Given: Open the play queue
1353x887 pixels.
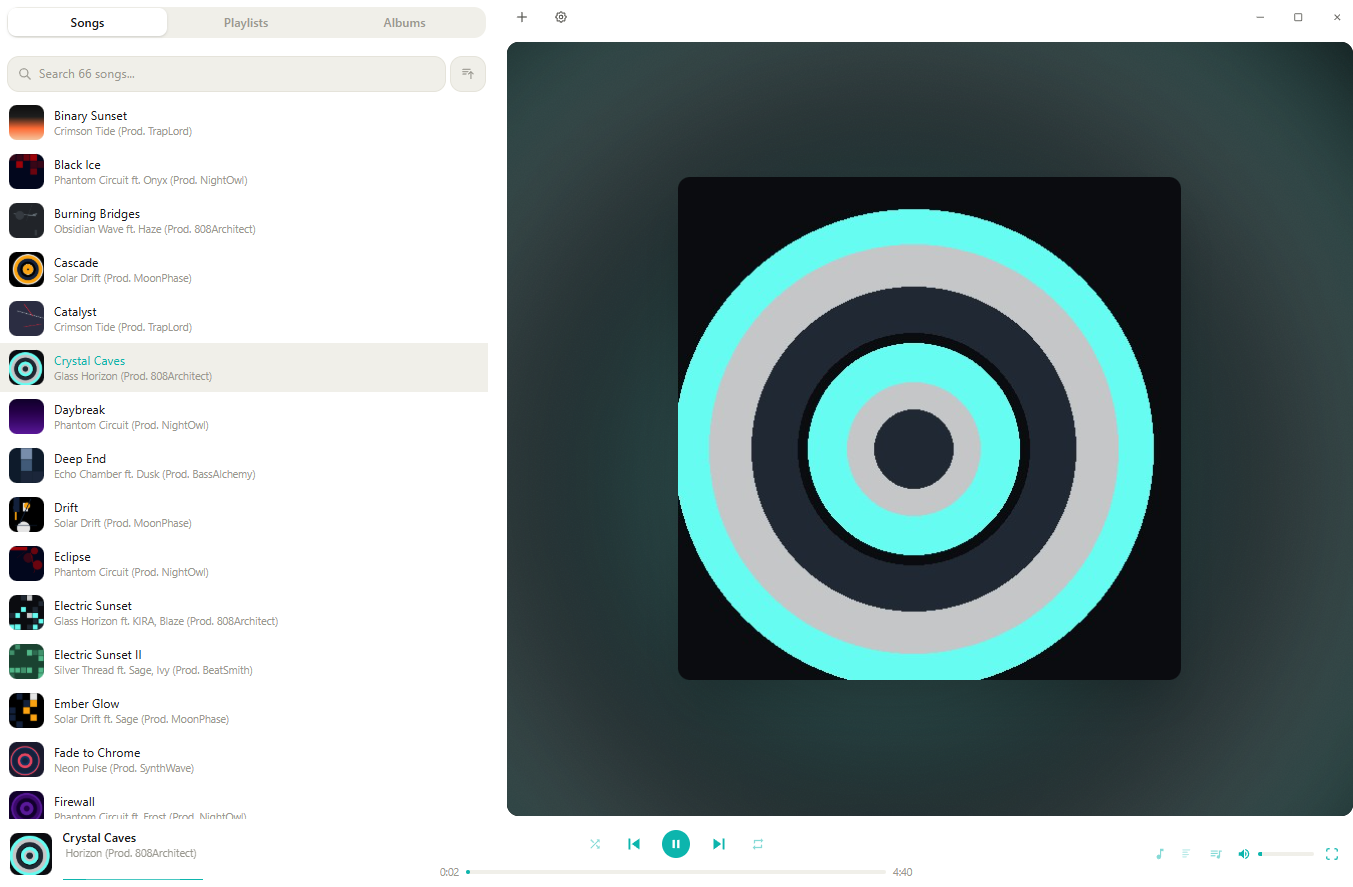Looking at the screenshot, I should coord(1215,854).
